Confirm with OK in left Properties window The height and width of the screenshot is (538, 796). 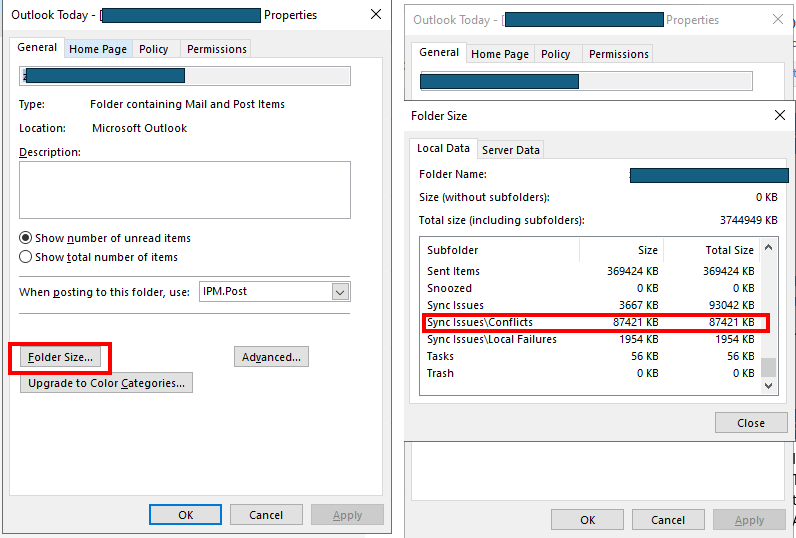point(185,515)
